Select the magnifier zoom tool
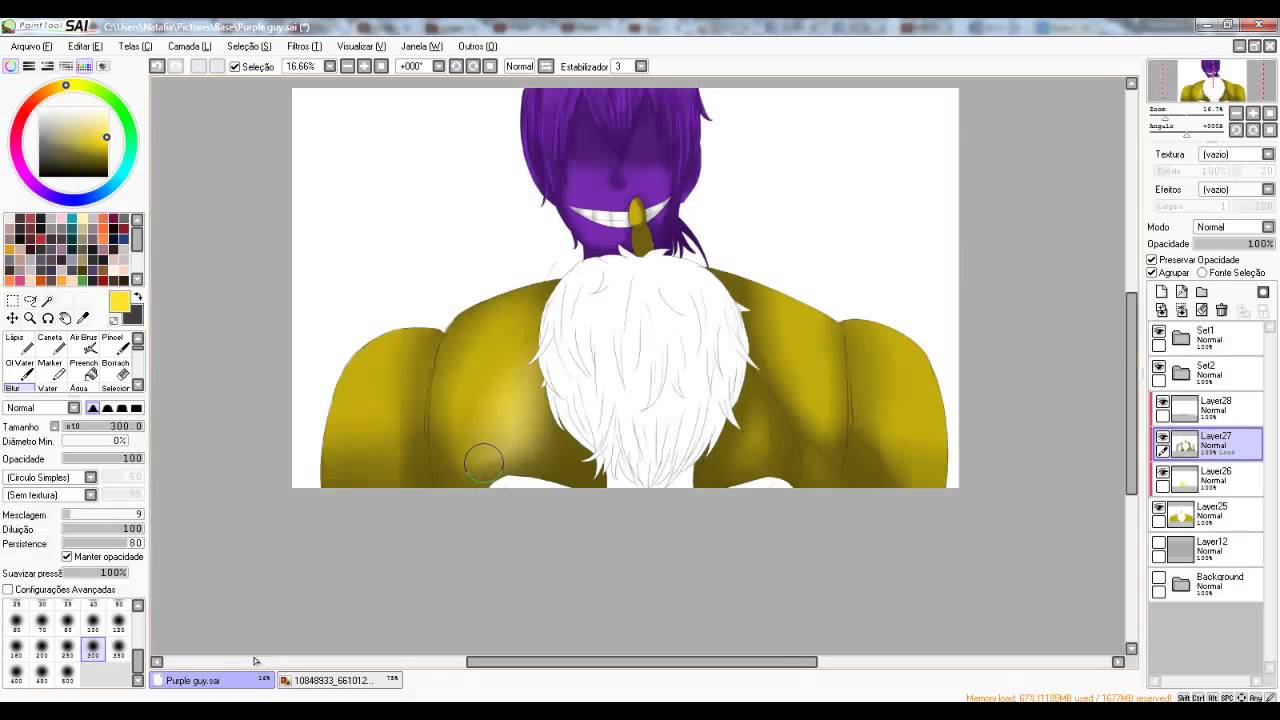Image resolution: width=1280 pixels, height=720 pixels. tap(30, 318)
